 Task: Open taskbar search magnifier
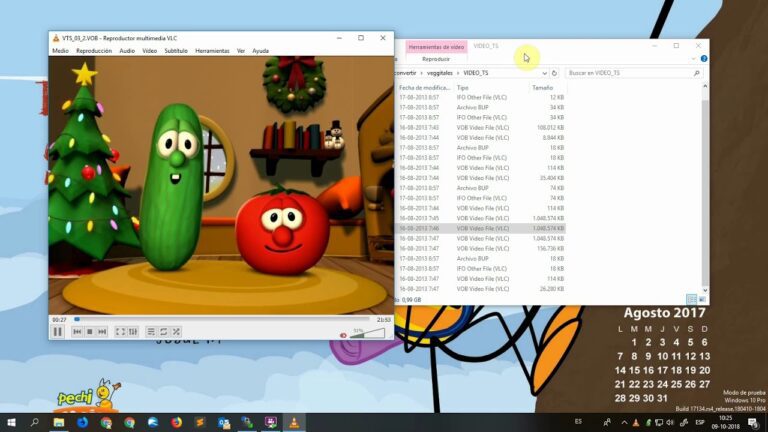(x=34, y=422)
